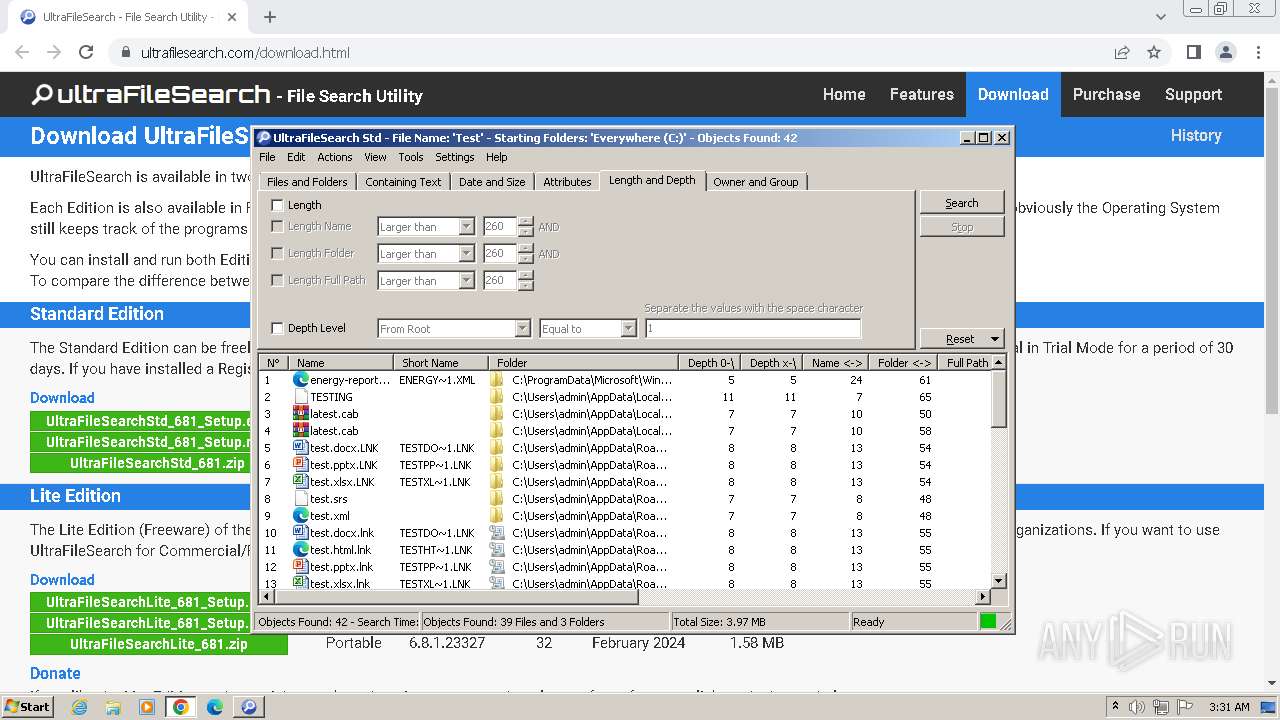The width and height of the screenshot is (1280, 720).
Task: Increase the Length Full Path spinner value
Action: click(526, 276)
